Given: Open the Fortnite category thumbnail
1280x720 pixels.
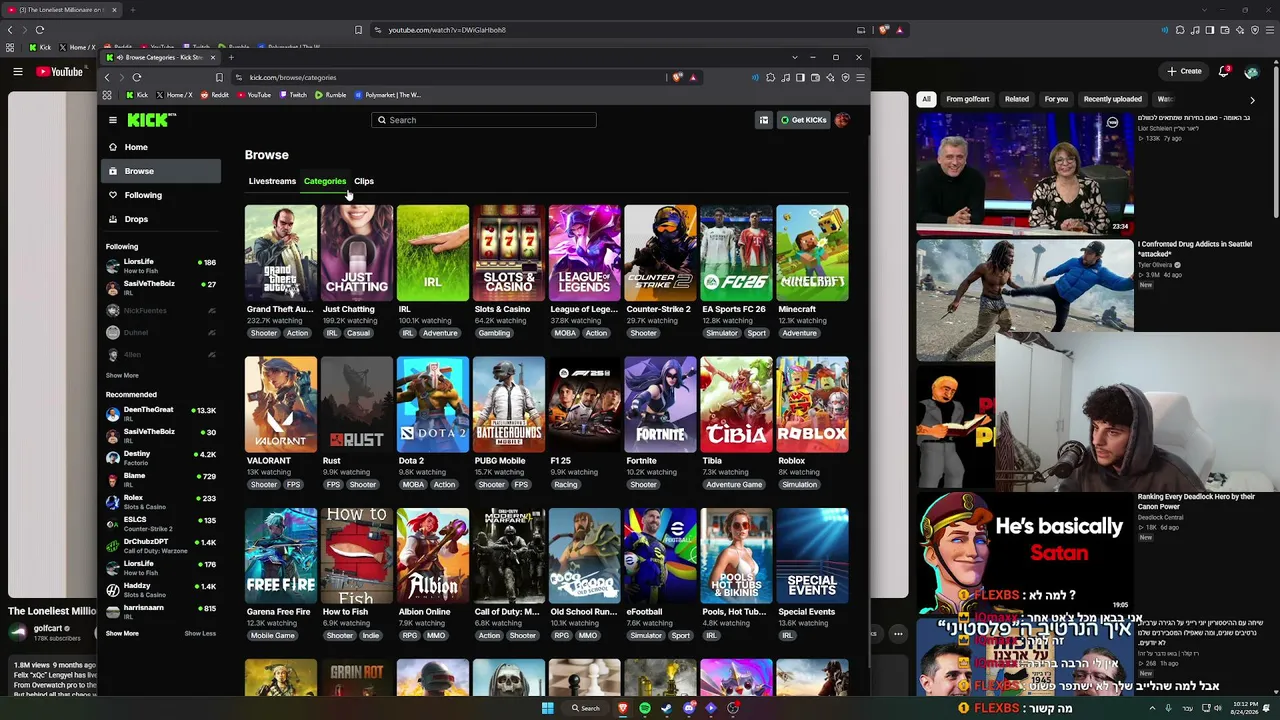Looking at the screenshot, I should (x=660, y=404).
